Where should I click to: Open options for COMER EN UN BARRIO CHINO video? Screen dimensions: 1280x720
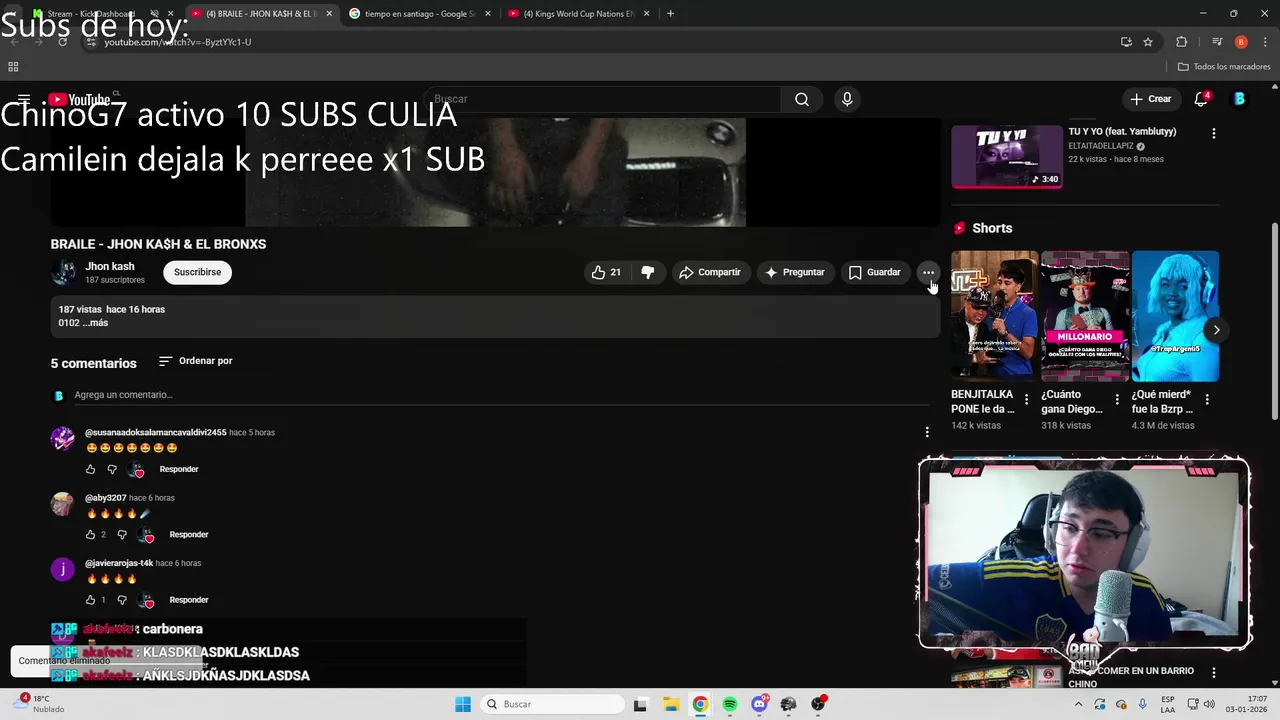tap(1213, 673)
